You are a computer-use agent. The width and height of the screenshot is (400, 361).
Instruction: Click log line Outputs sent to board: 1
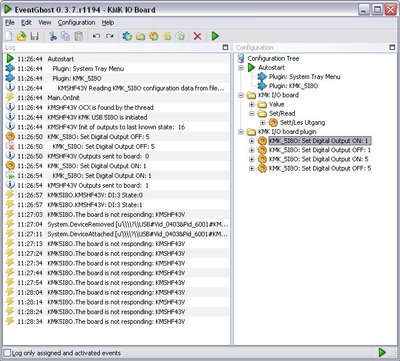point(98,185)
